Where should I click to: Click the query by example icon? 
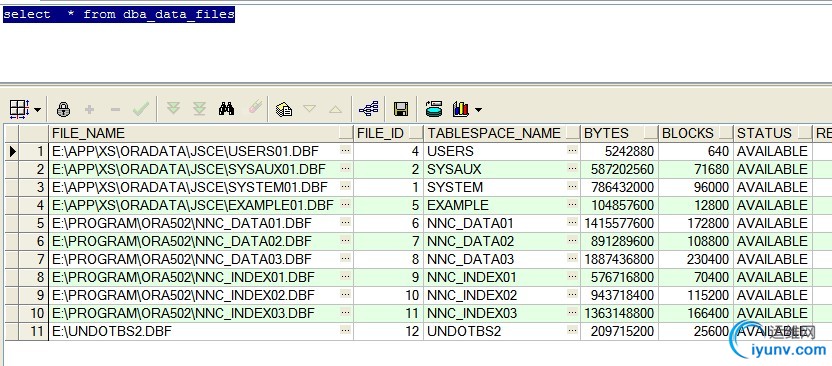coord(284,109)
